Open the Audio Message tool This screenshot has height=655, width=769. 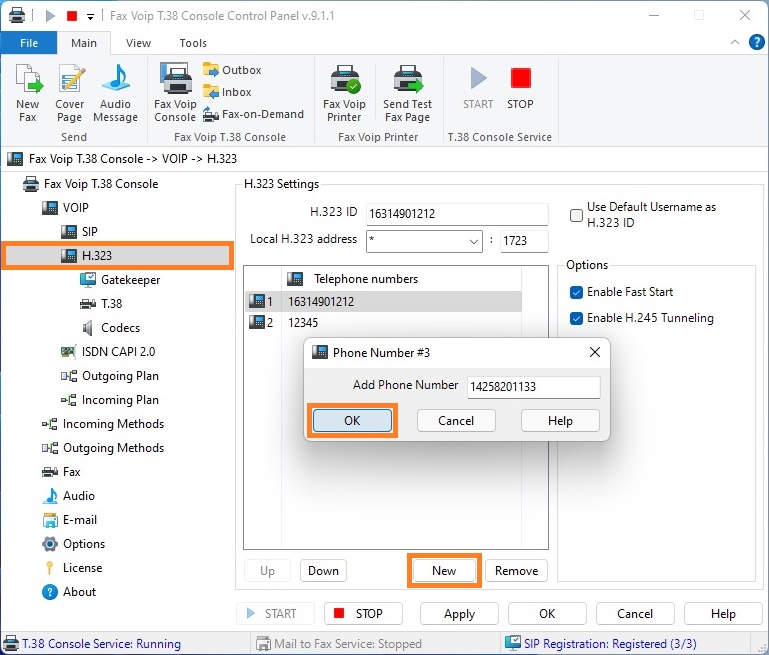(x=115, y=93)
